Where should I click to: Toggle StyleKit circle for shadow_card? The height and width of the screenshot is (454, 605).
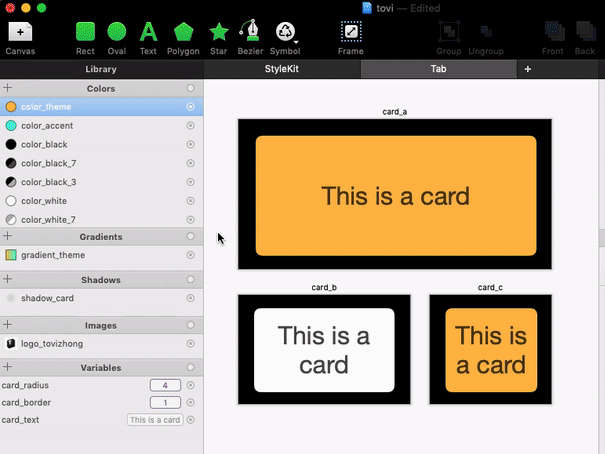pyautogui.click(x=190, y=298)
